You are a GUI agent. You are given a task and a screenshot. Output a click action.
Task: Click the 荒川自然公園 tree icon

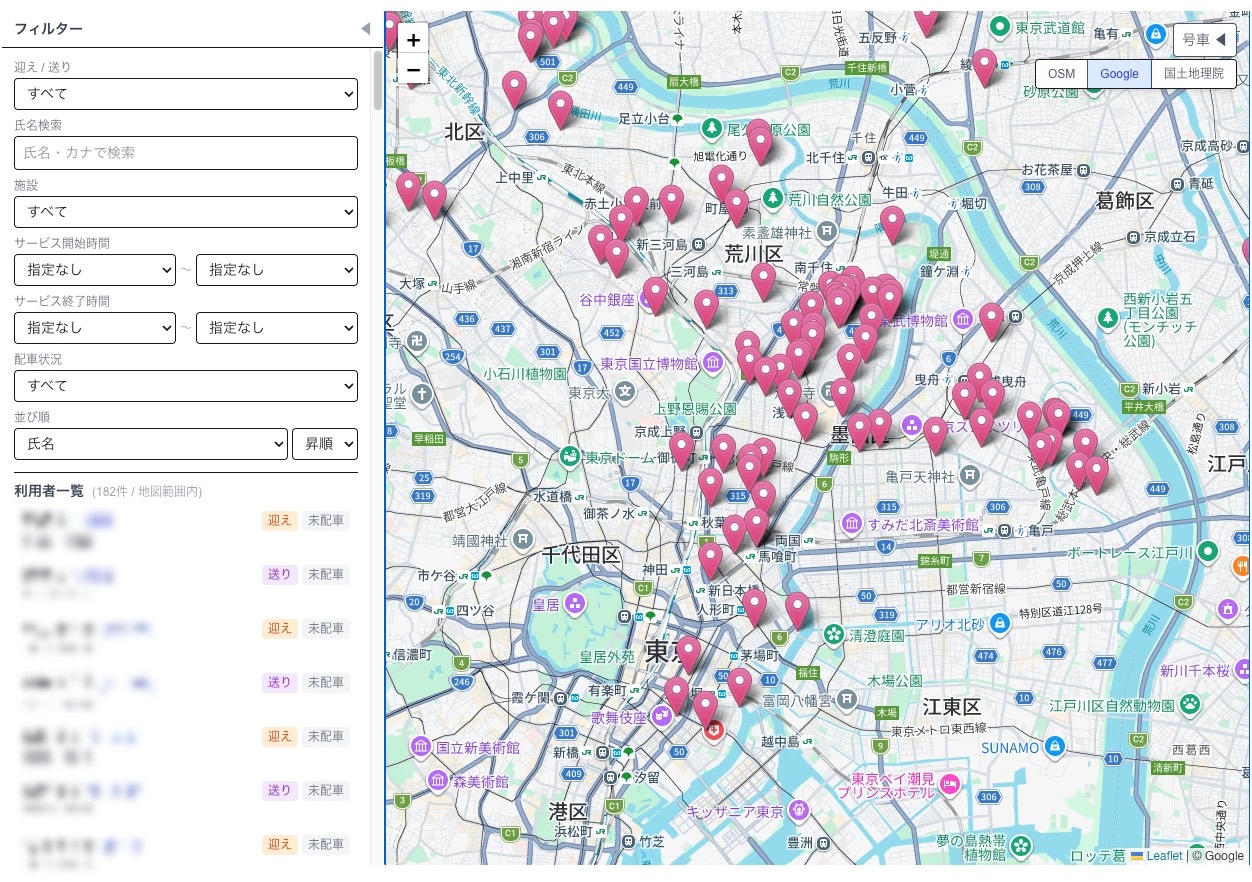(775, 198)
